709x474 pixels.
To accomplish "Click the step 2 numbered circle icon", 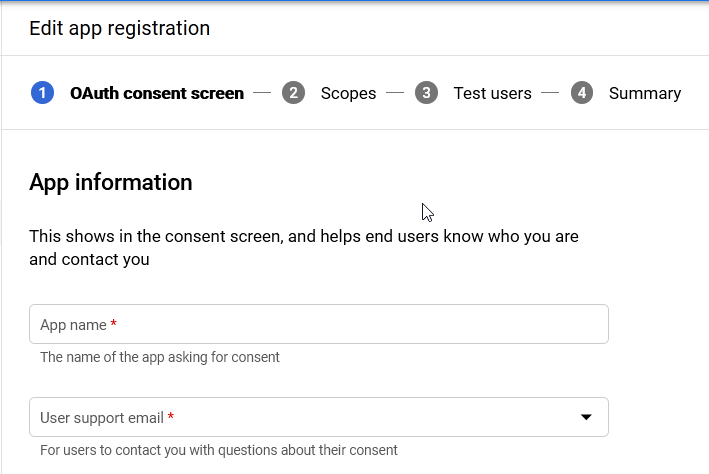I will tap(293, 93).
